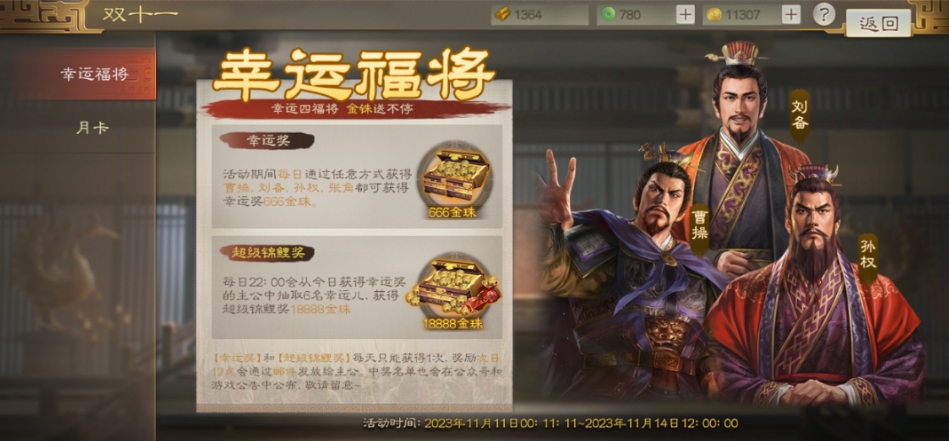Click the gold coin currency icon
Image resolution: width=949 pixels, height=441 pixels.
(x=714, y=15)
